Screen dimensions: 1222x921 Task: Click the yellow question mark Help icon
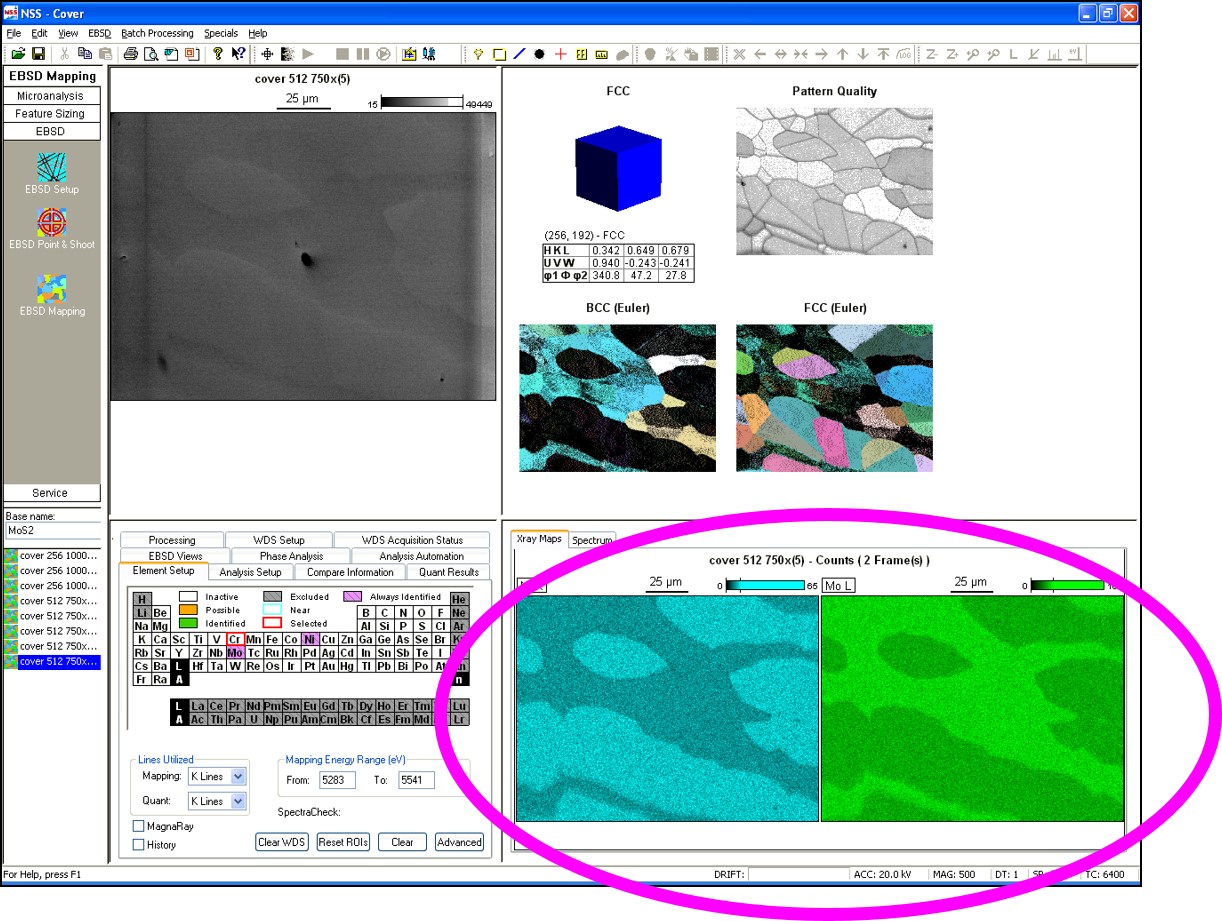218,54
